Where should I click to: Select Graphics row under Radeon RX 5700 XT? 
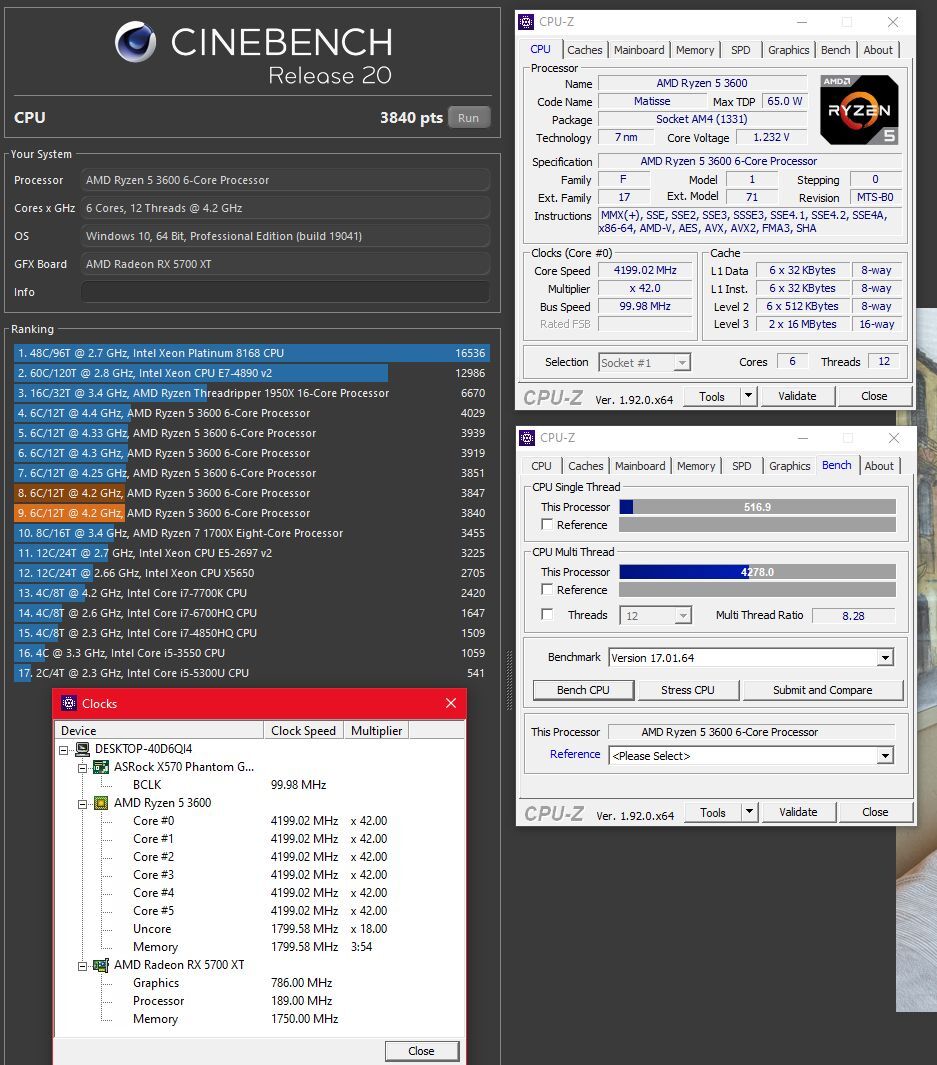click(x=156, y=983)
